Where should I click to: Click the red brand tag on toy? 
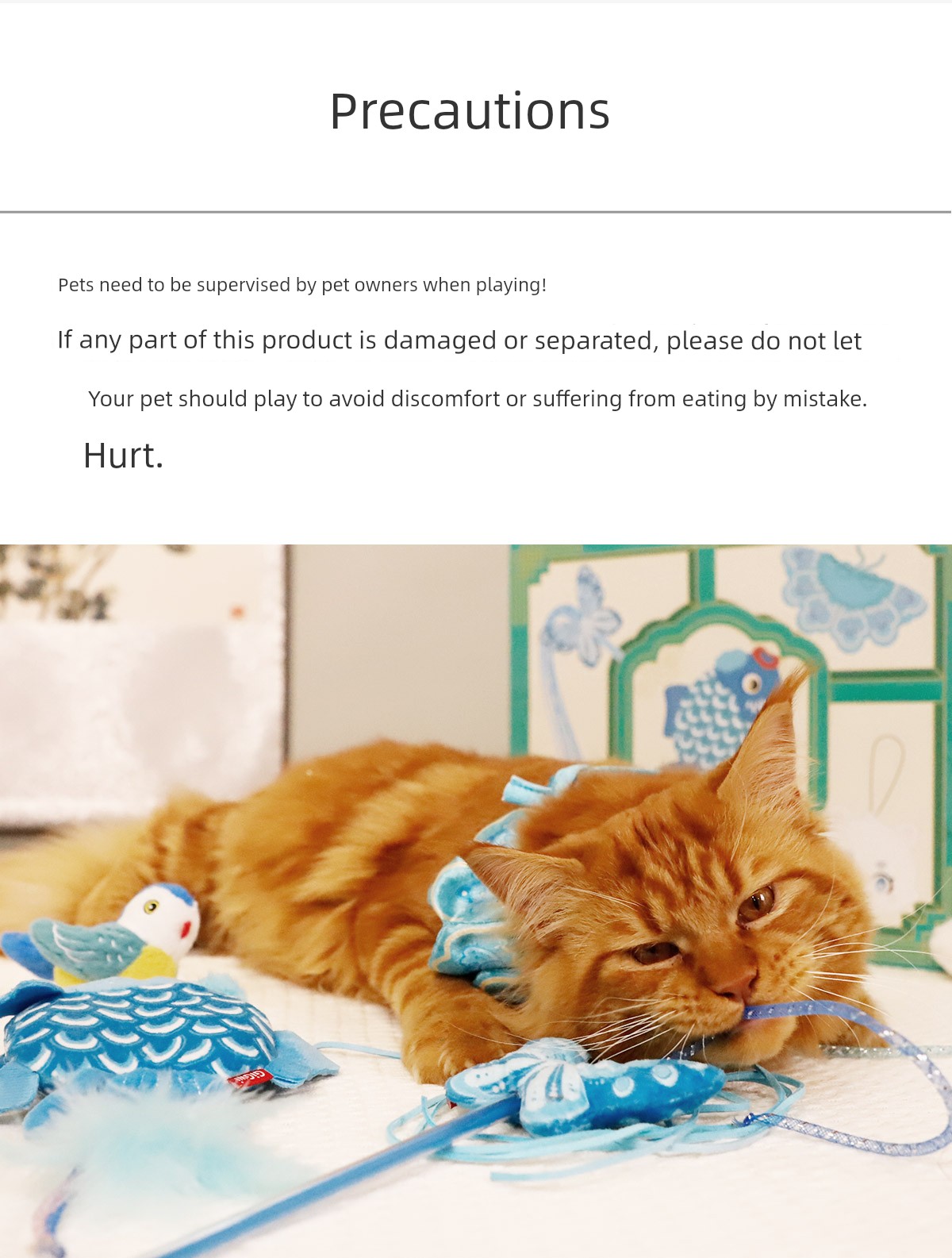click(251, 1079)
